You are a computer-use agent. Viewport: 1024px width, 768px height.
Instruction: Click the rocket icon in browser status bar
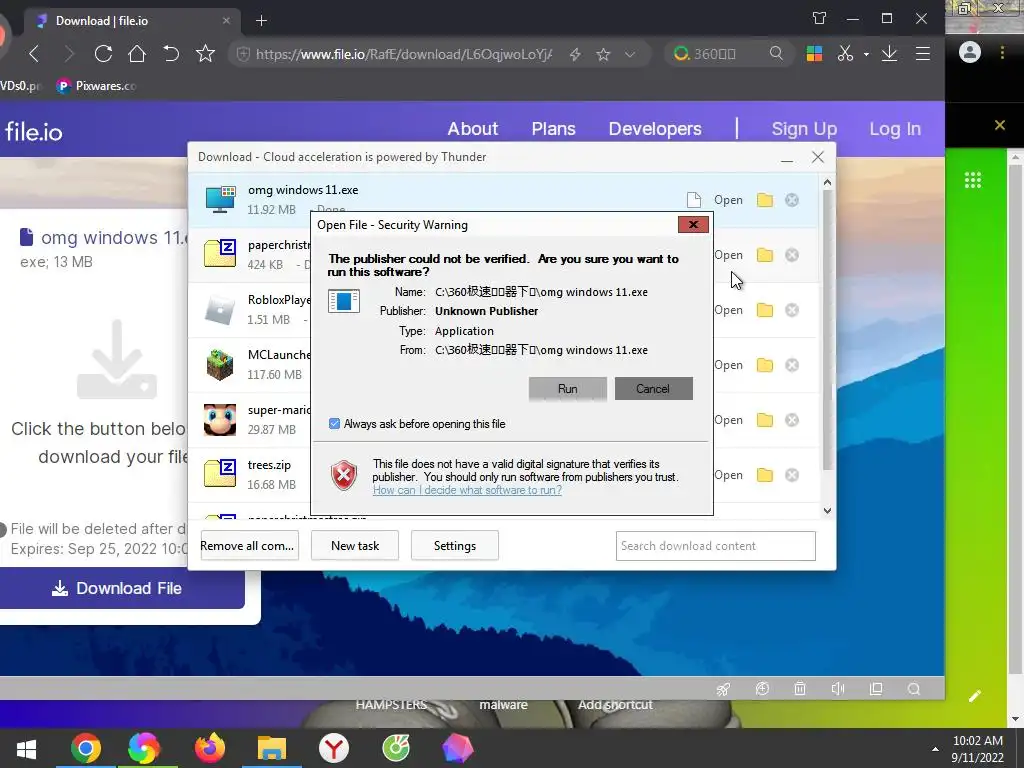click(x=723, y=689)
